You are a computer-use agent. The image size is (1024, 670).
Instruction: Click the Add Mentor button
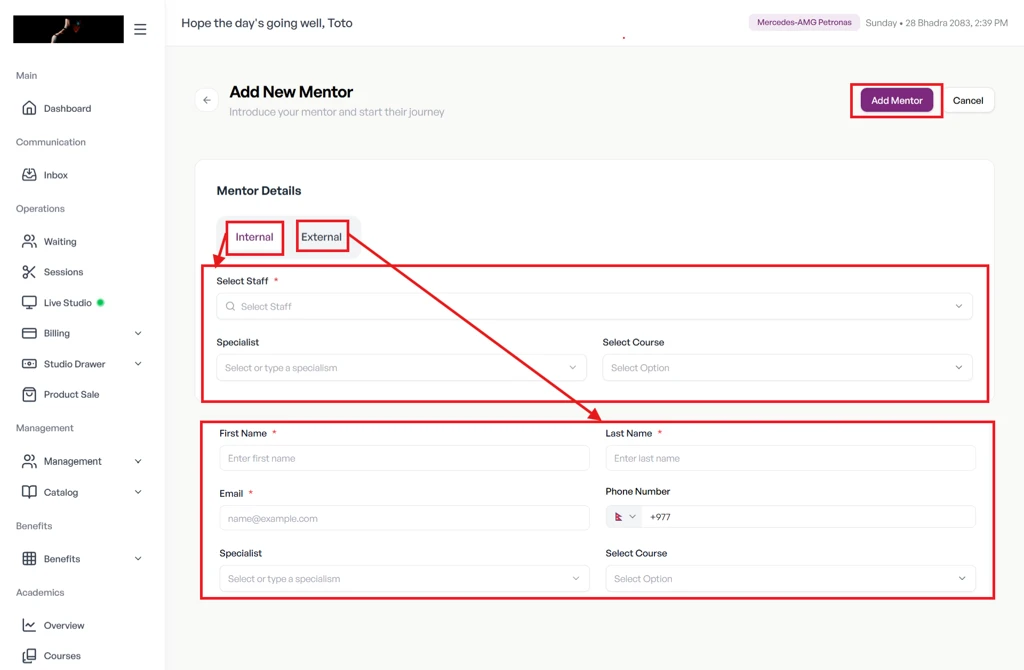click(x=897, y=101)
